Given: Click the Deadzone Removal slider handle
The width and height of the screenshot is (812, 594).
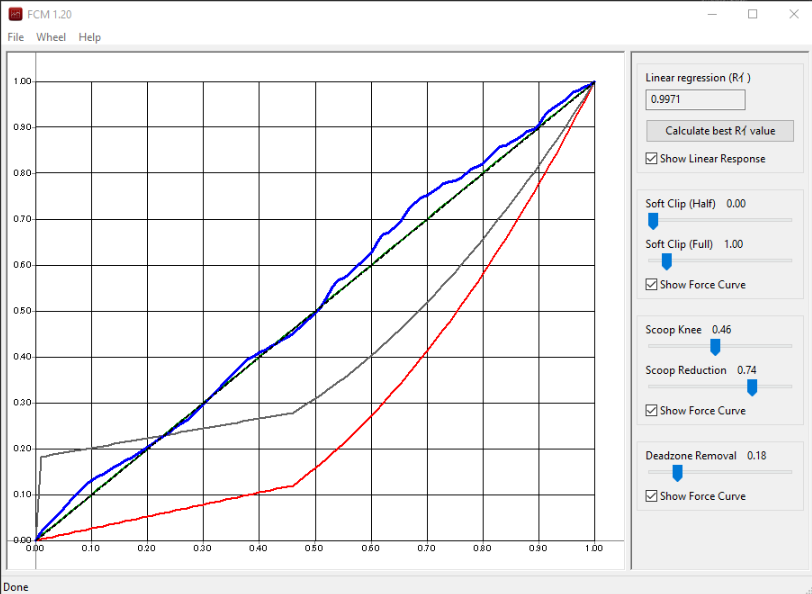Looking at the screenshot, I should click(x=677, y=472).
